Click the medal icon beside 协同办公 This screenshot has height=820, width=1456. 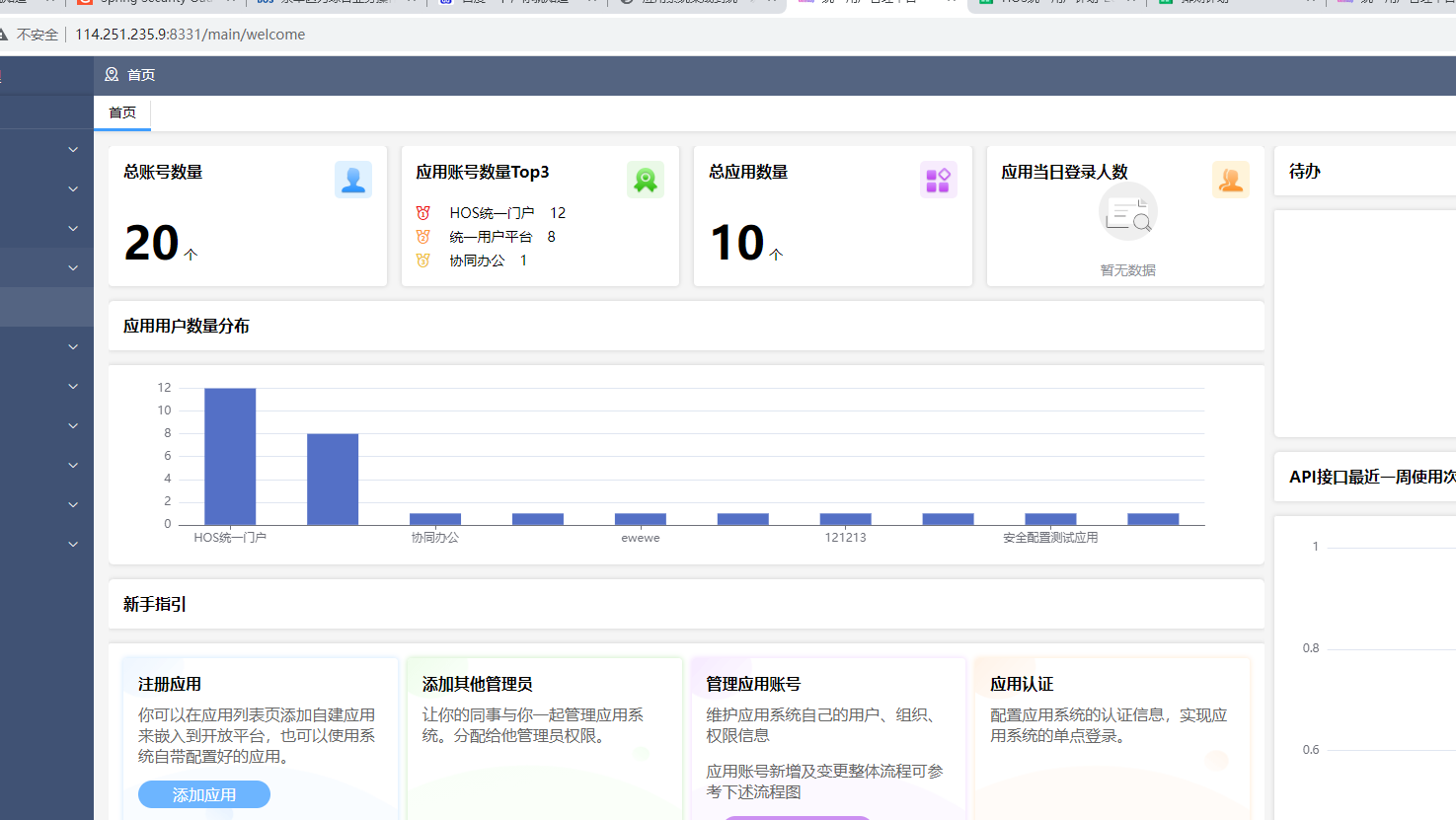[422, 261]
